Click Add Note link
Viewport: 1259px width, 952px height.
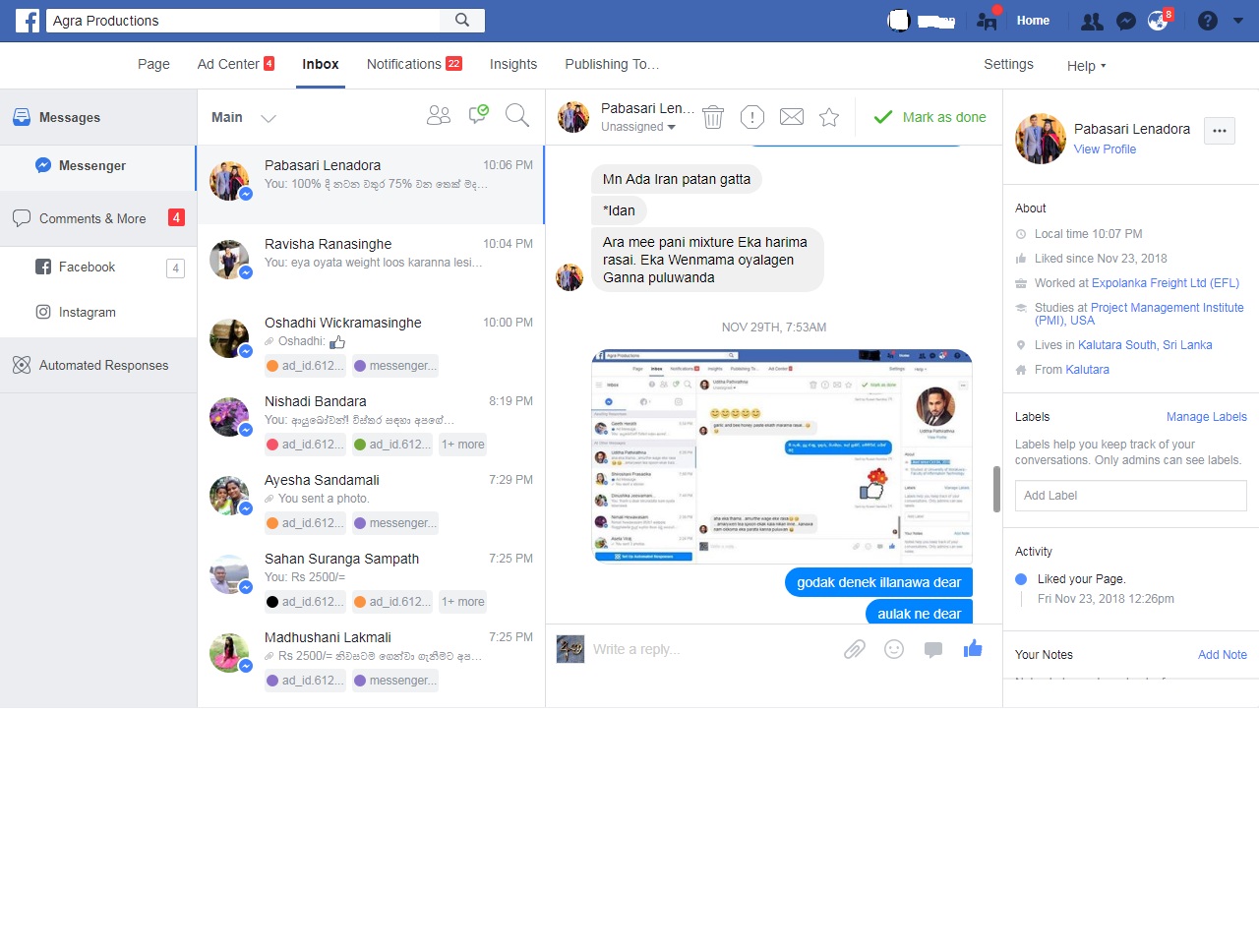(x=1222, y=655)
